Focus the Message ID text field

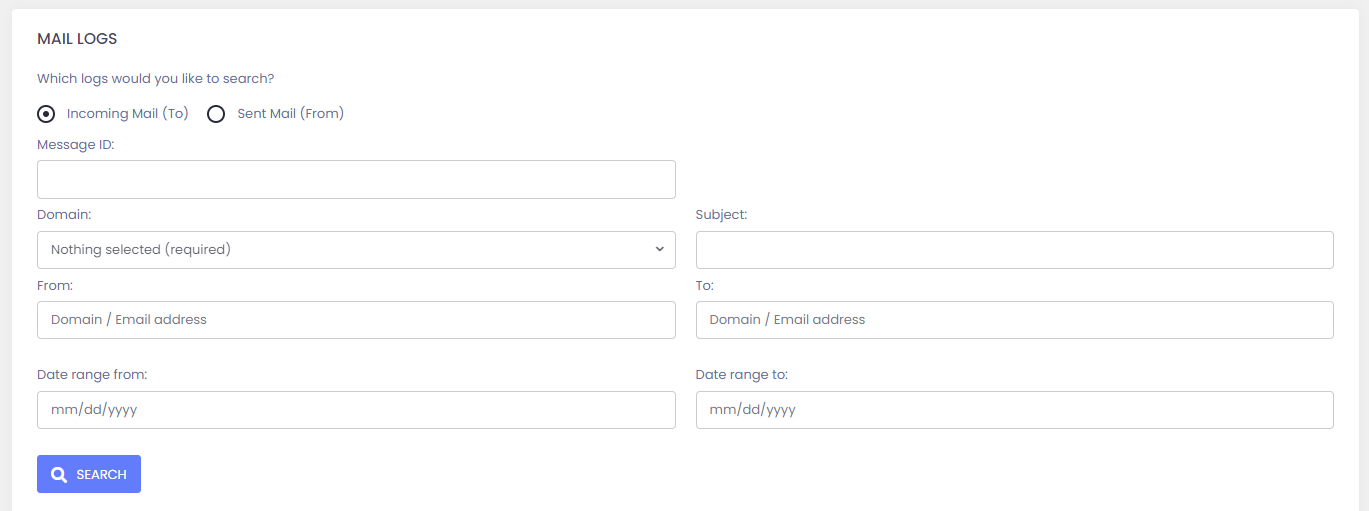click(x=356, y=180)
